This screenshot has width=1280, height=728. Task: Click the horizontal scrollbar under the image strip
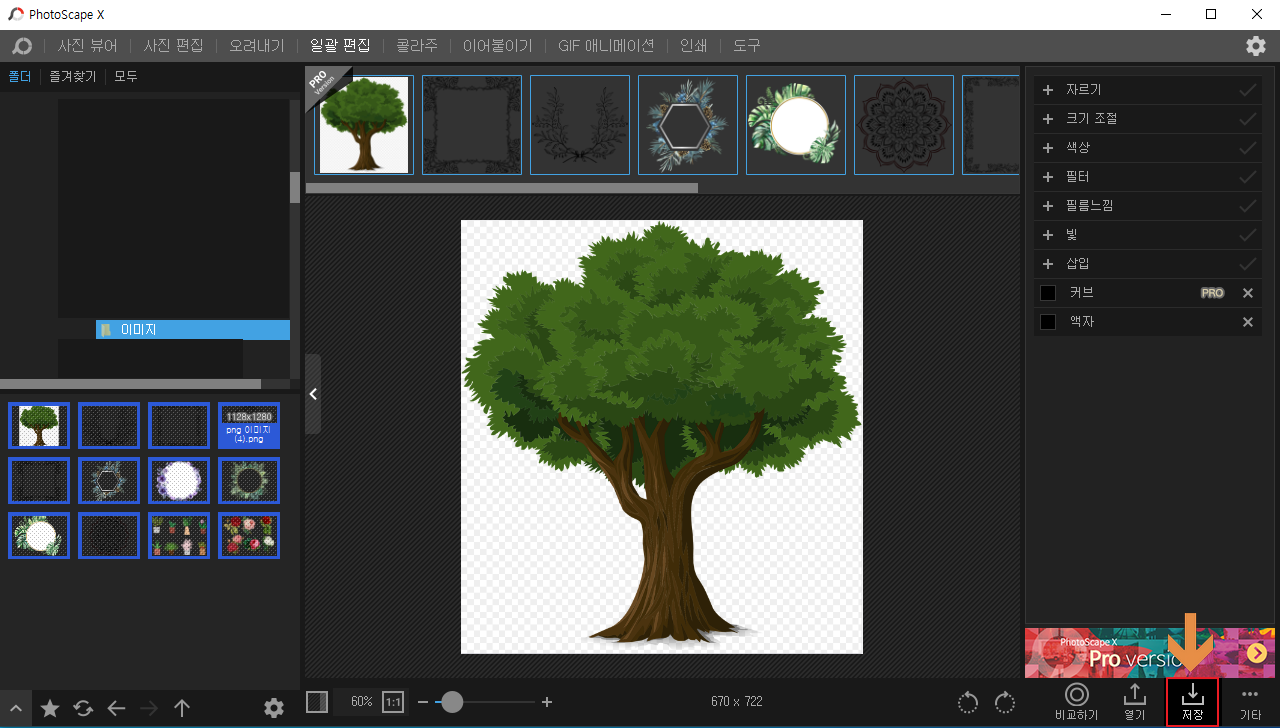(x=502, y=187)
